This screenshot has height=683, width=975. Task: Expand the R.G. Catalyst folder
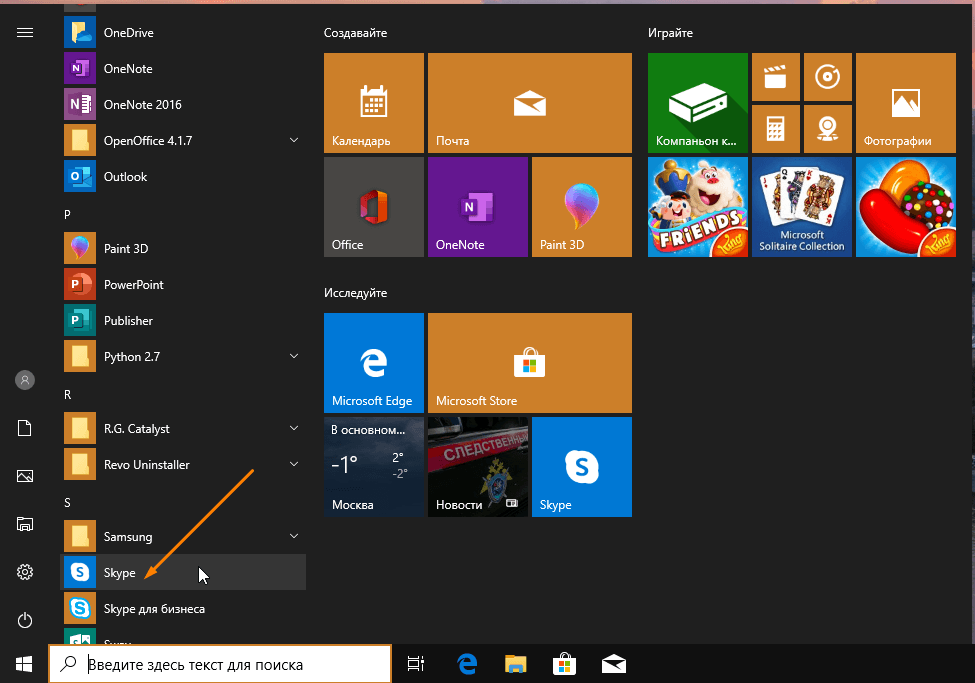[x=294, y=429]
